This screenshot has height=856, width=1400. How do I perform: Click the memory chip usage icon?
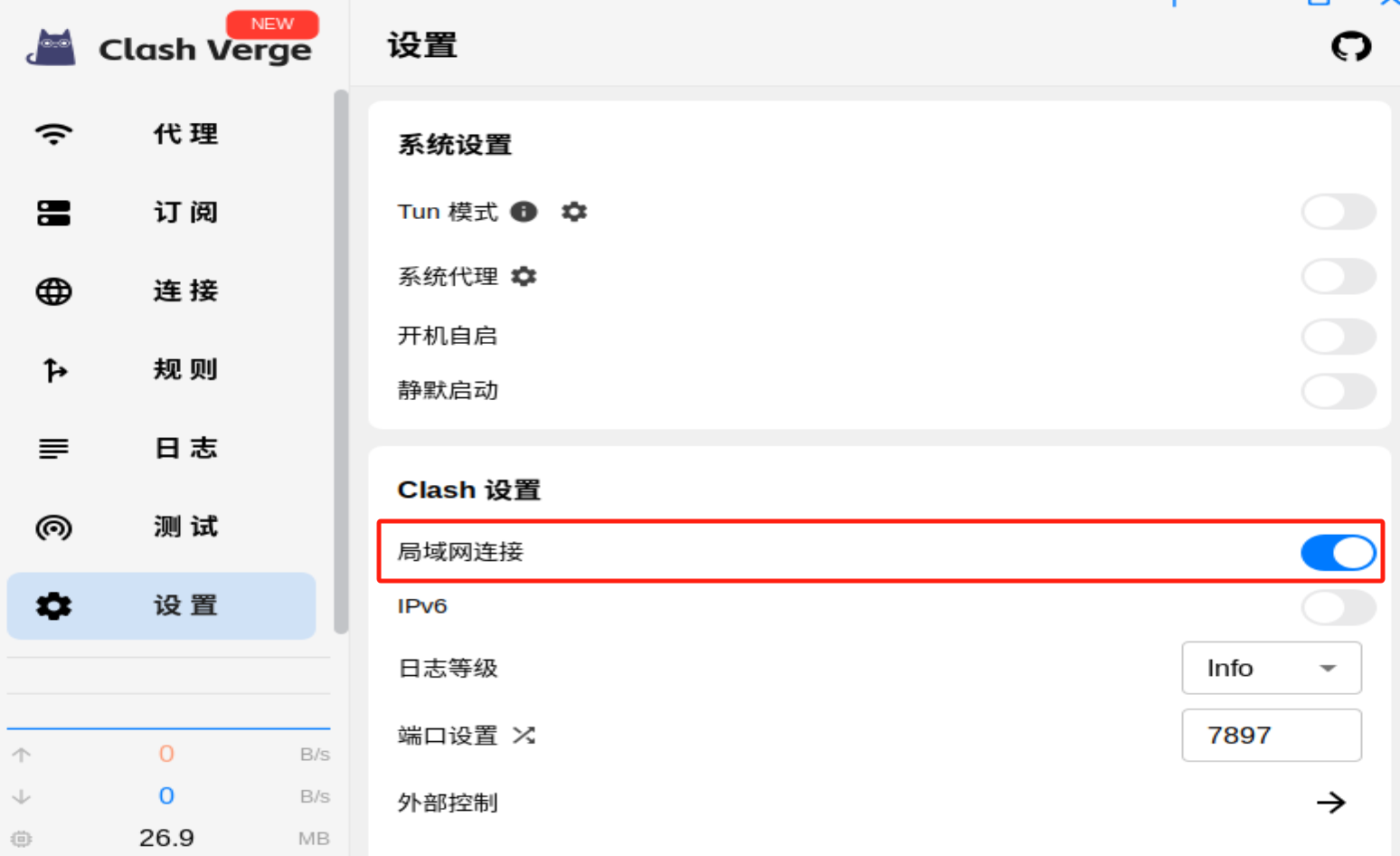point(22,839)
